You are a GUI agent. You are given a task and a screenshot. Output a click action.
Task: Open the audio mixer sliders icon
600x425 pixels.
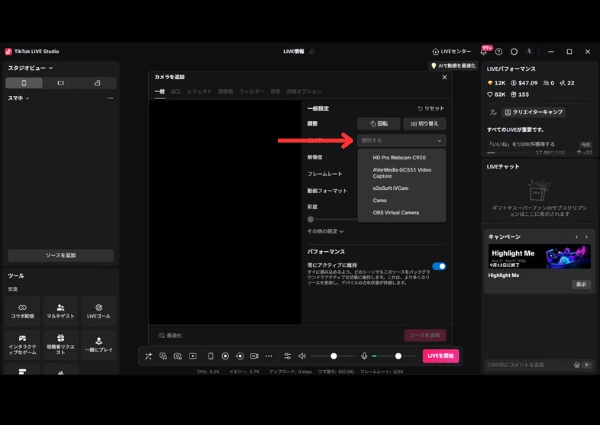(x=287, y=356)
